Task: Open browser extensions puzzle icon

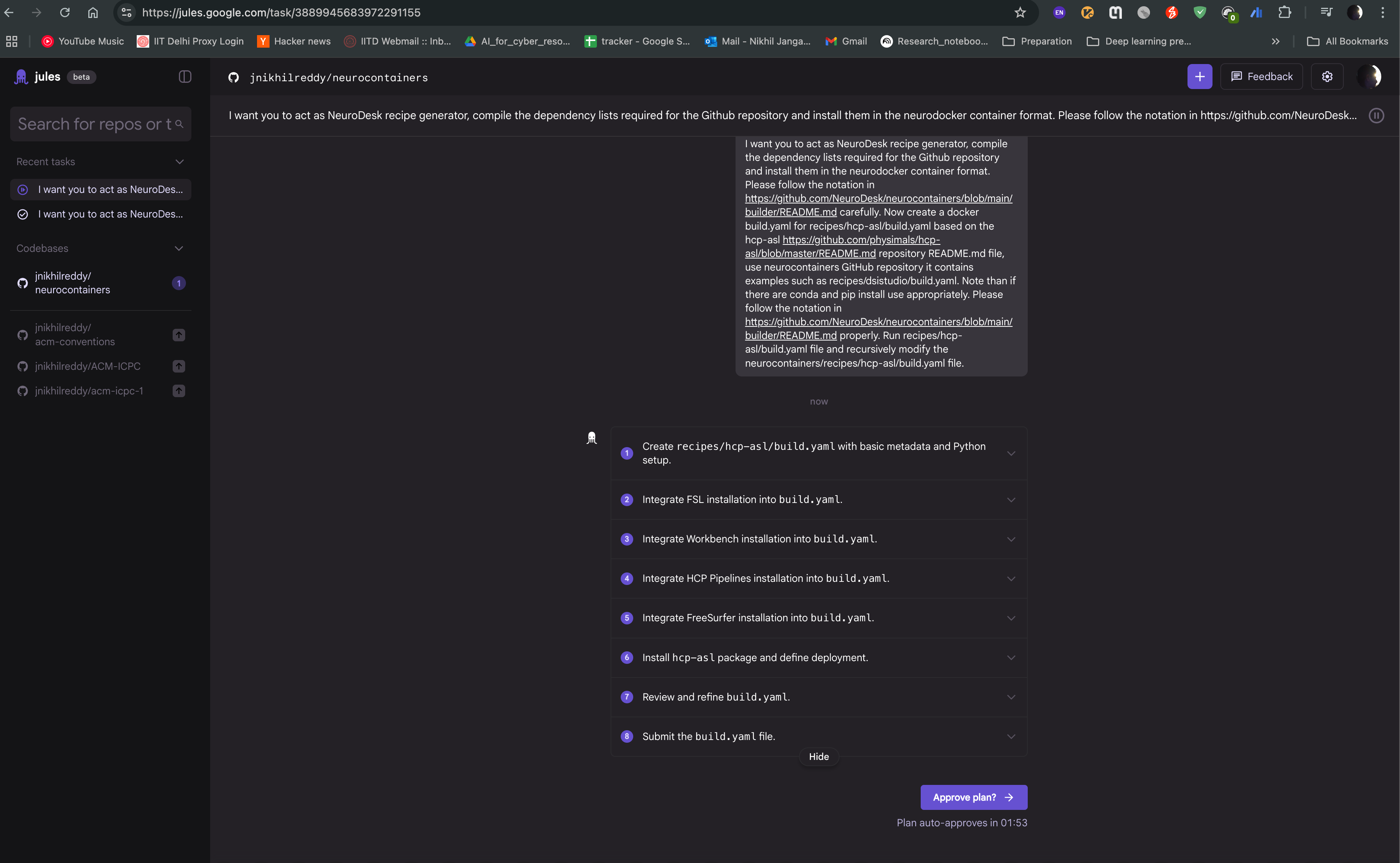Action: point(1284,12)
